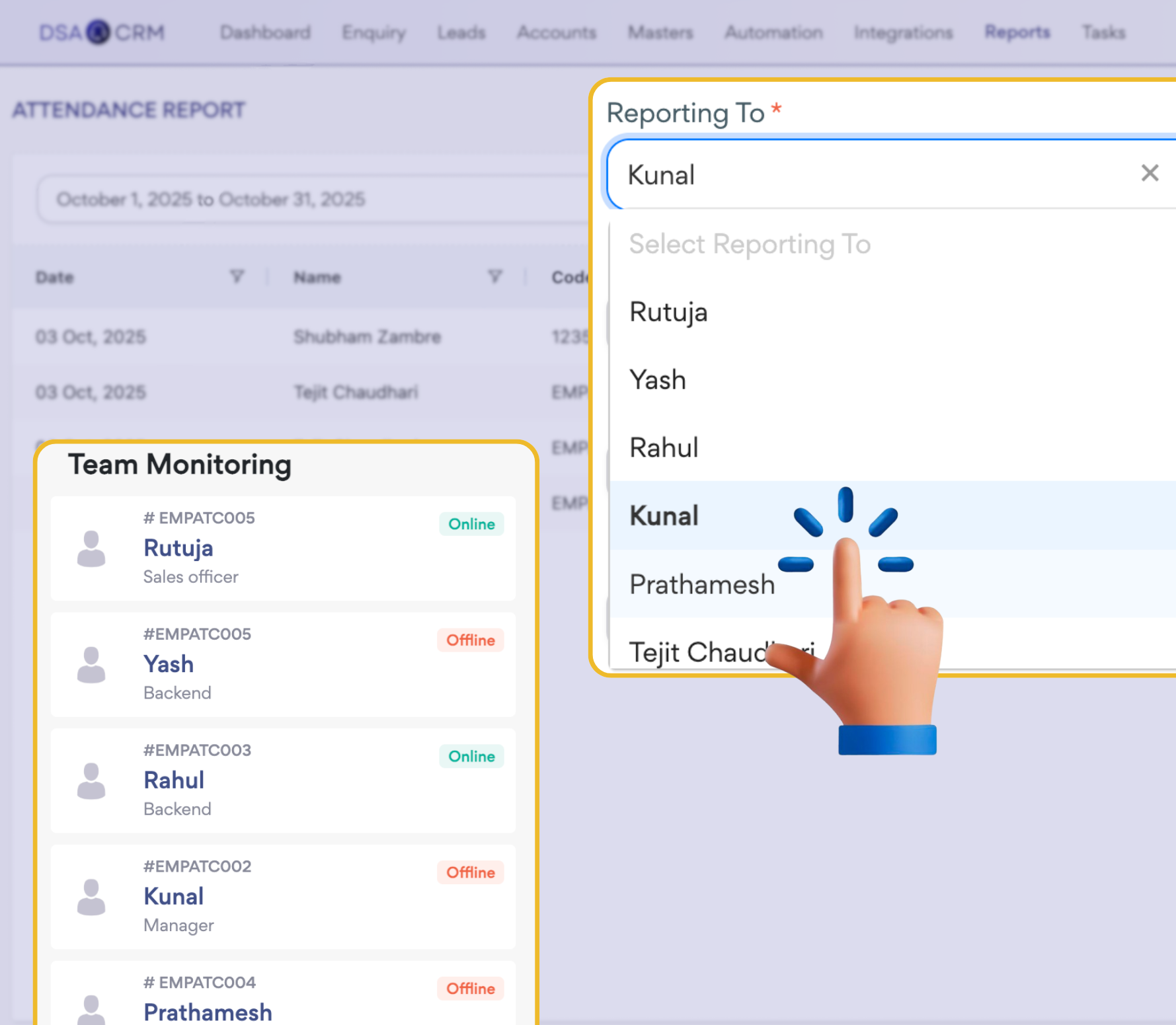Select Rutuja from Reporting To list

tap(668, 312)
